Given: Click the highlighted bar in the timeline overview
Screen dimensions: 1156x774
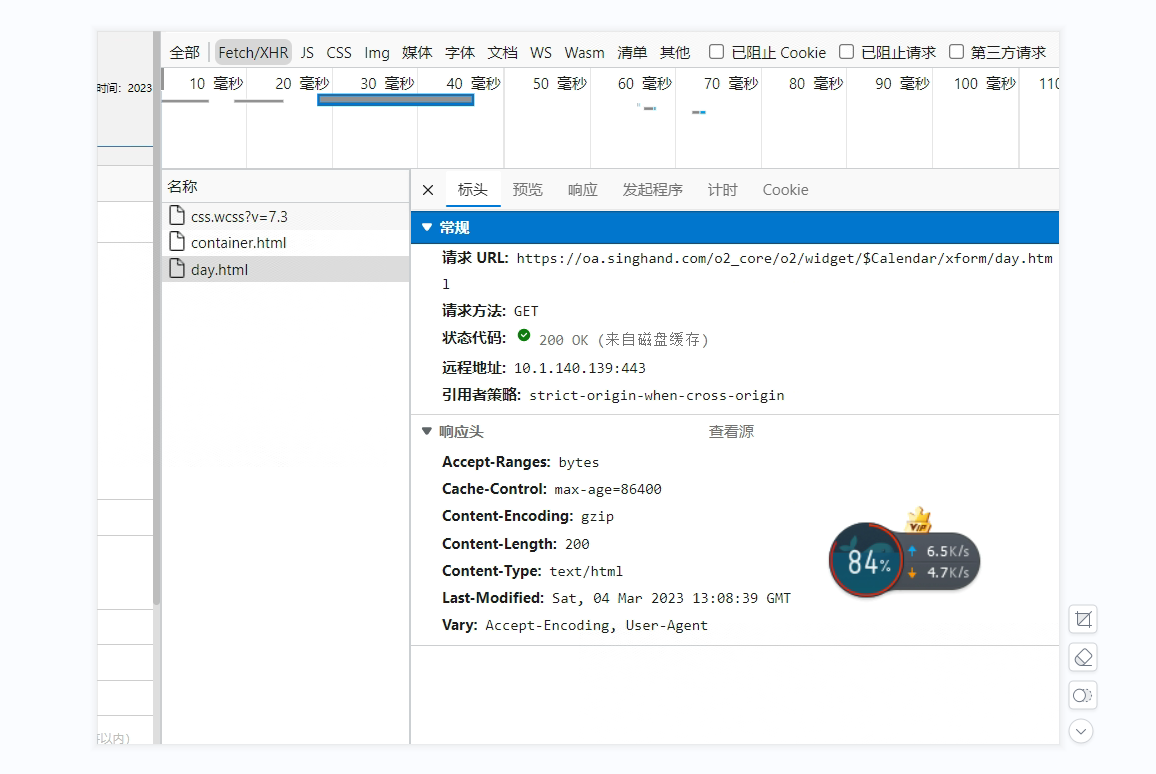Looking at the screenshot, I should tap(395, 99).
